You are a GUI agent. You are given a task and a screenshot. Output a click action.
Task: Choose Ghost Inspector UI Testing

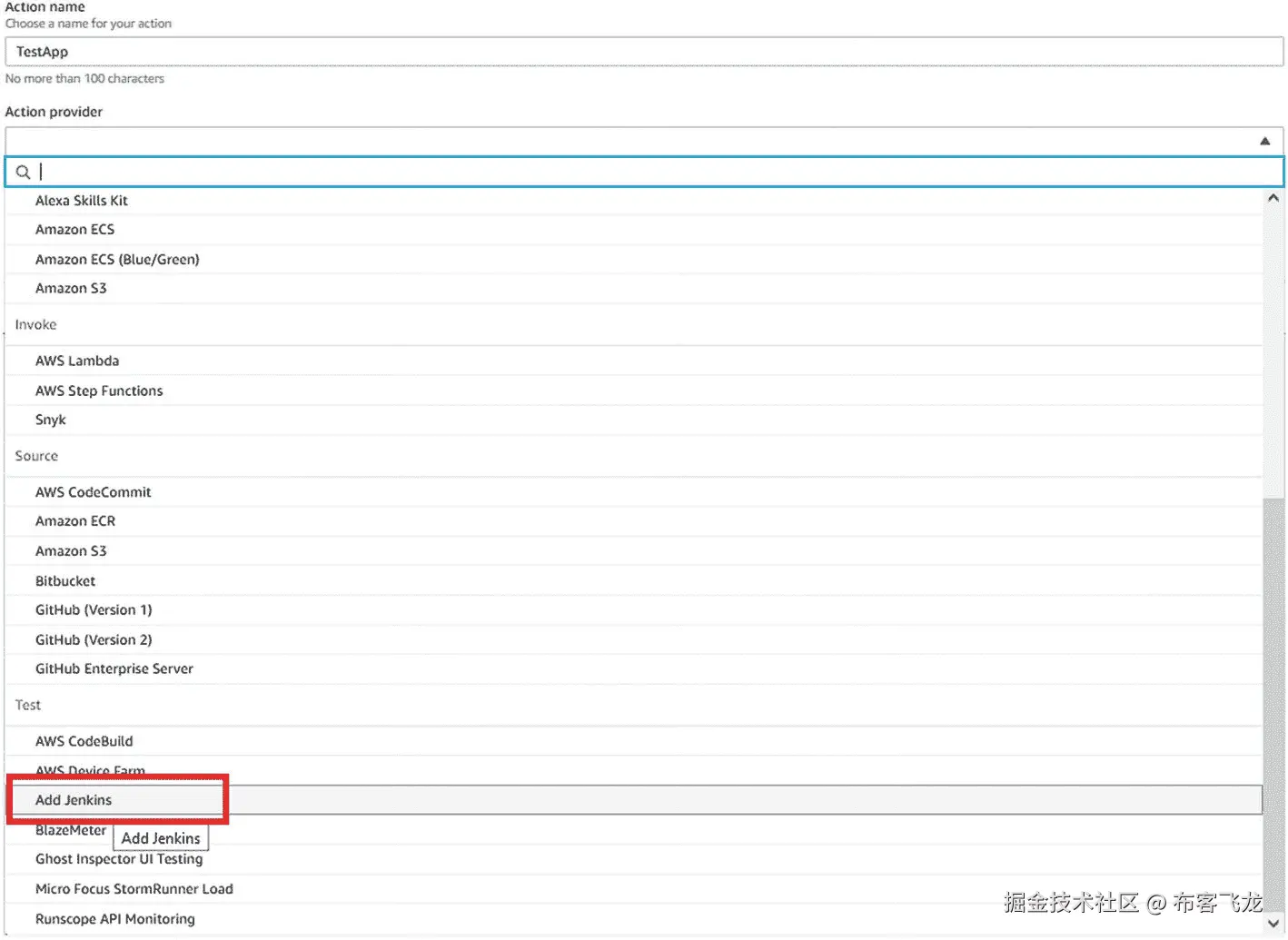(633, 859)
